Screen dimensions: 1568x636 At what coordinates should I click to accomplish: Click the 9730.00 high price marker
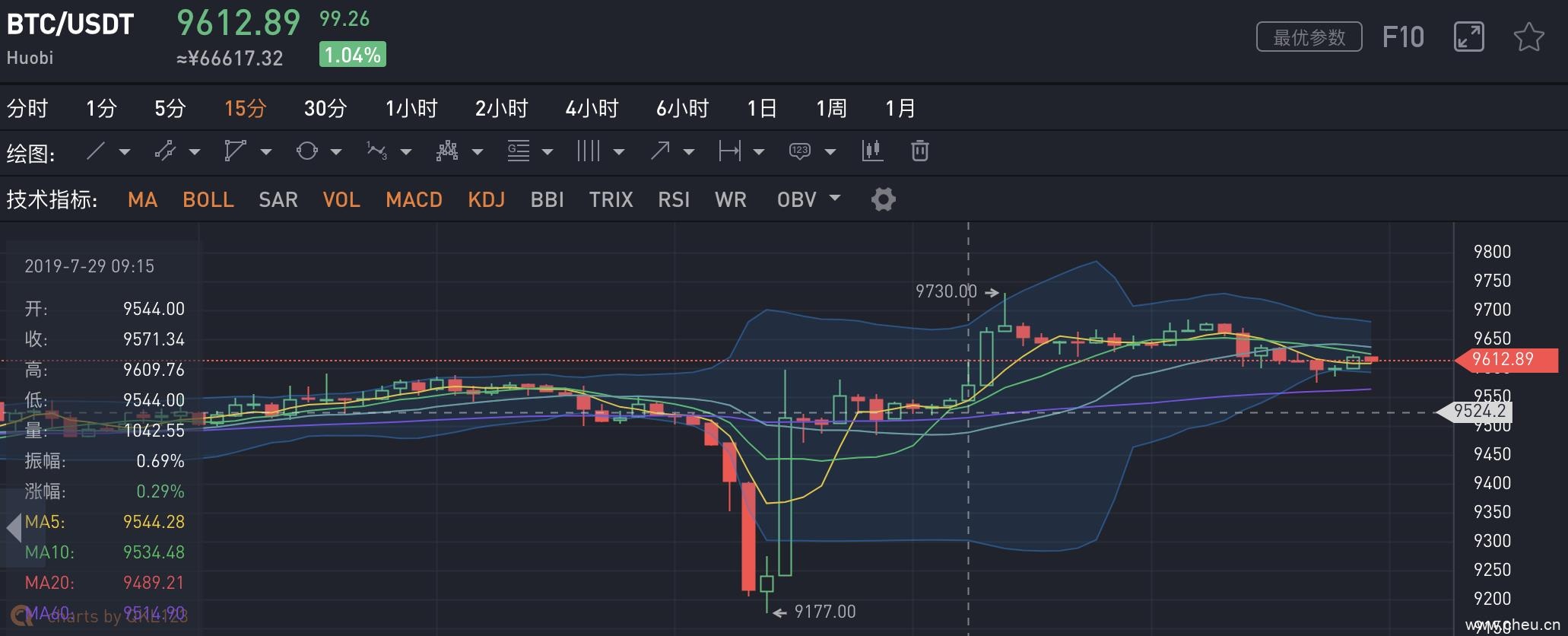point(946,291)
